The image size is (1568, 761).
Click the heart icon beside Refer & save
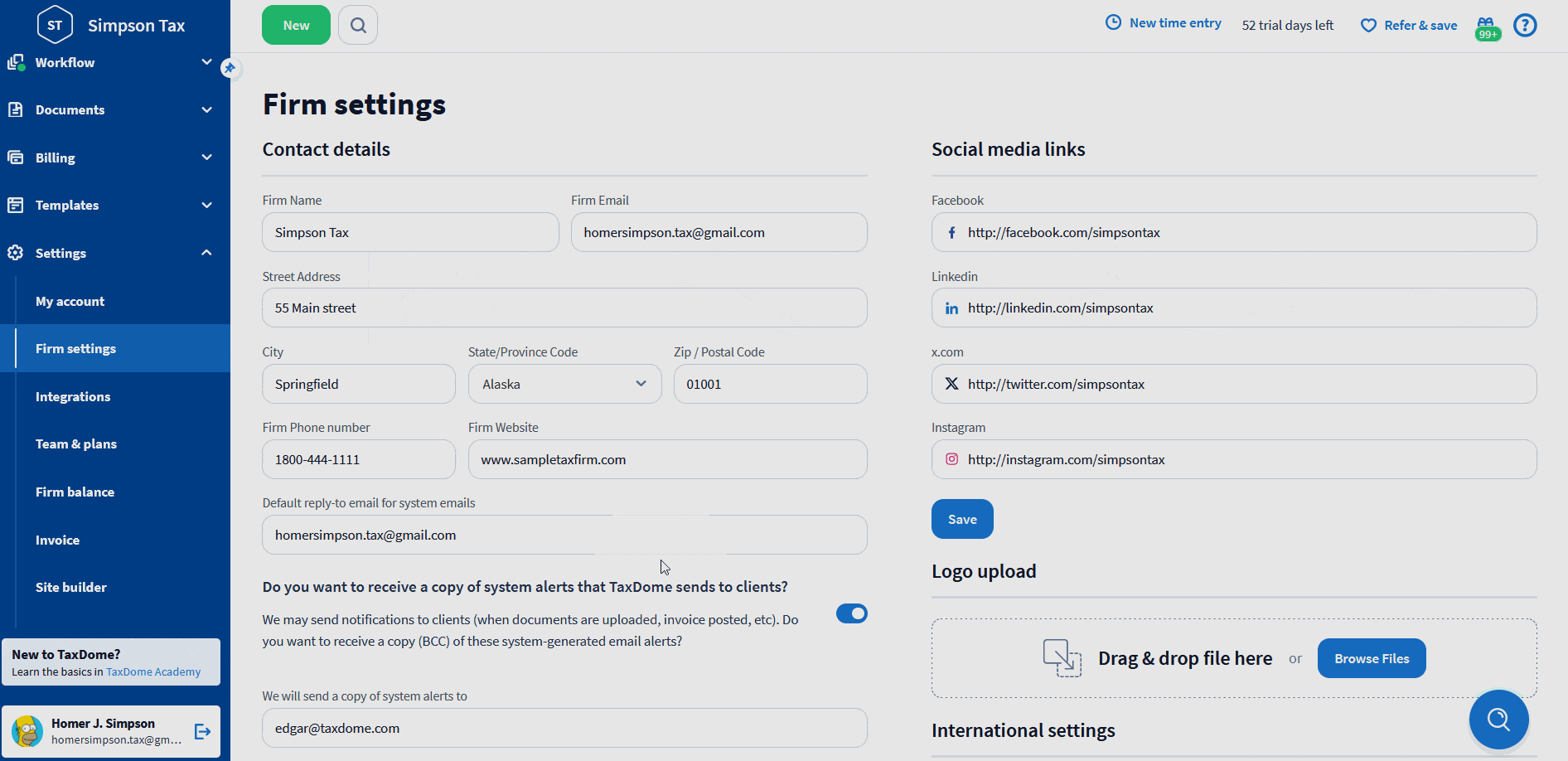pos(1368,26)
